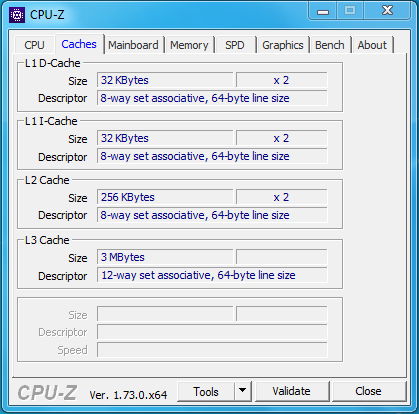Minimize the CPU-Z window
The width and height of the screenshot is (419, 414).
tap(323, 11)
